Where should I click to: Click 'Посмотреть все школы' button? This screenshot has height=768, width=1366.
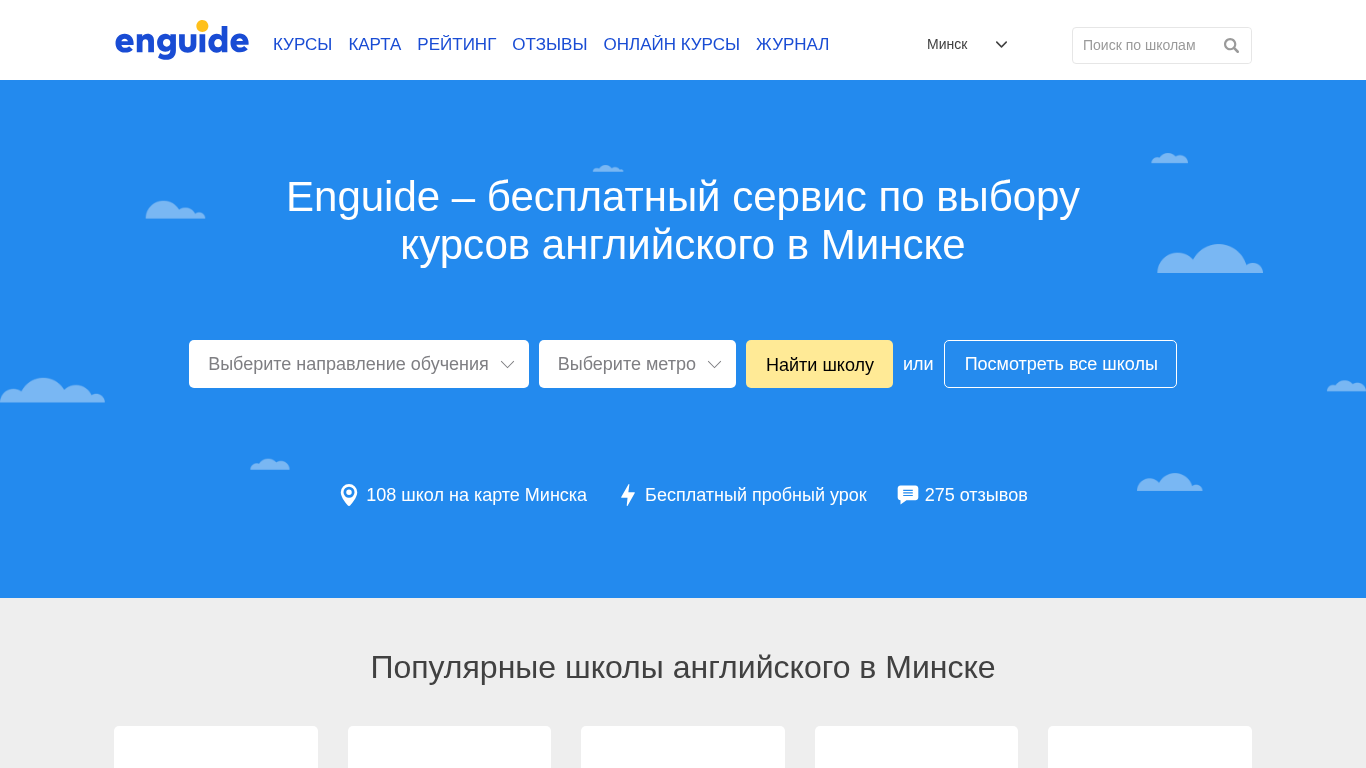[1060, 364]
